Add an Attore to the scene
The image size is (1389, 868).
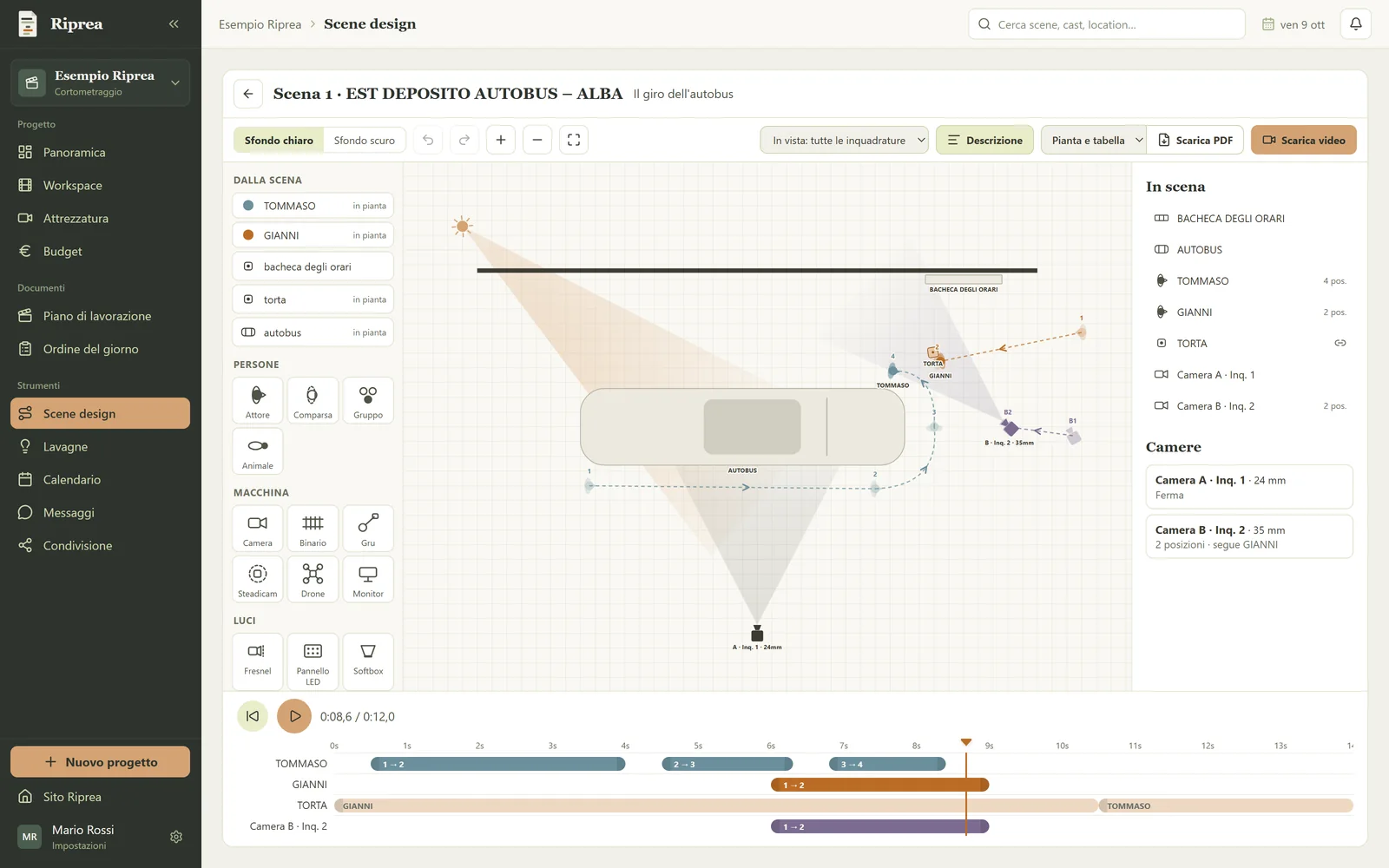258,400
